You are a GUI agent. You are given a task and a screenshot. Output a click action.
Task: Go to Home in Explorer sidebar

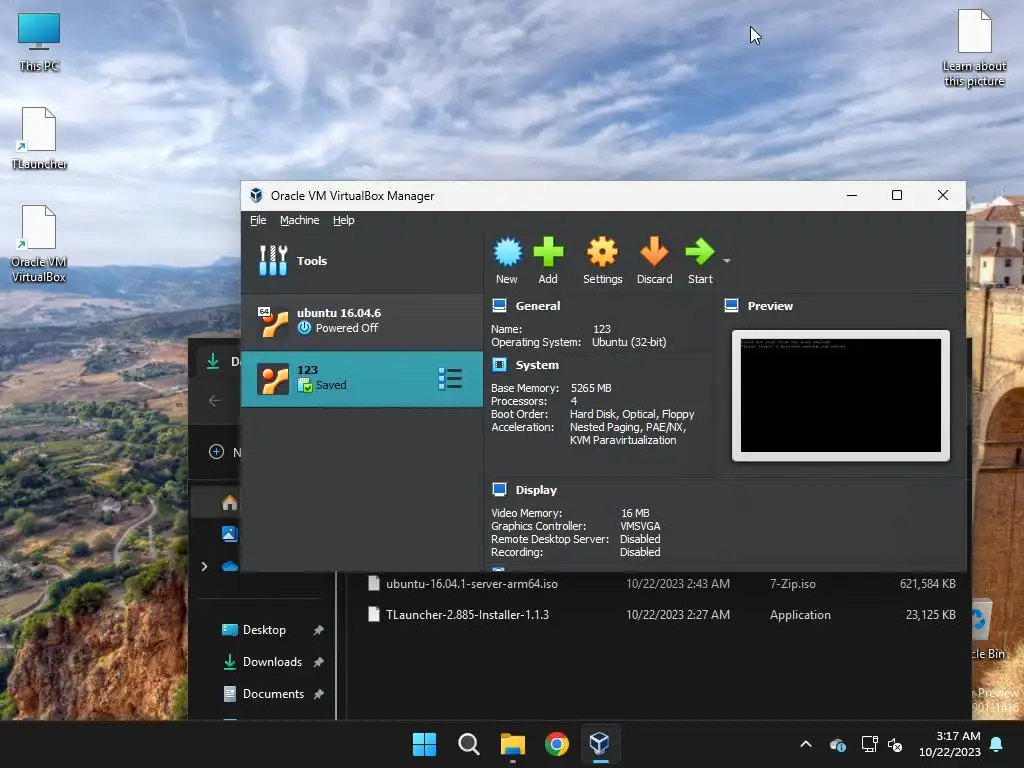pyautogui.click(x=230, y=502)
